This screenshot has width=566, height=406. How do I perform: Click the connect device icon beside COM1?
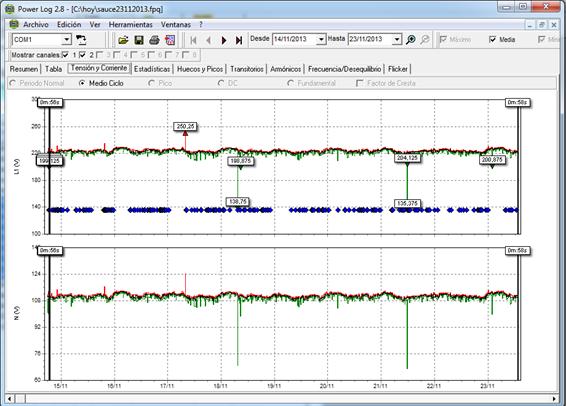81,40
